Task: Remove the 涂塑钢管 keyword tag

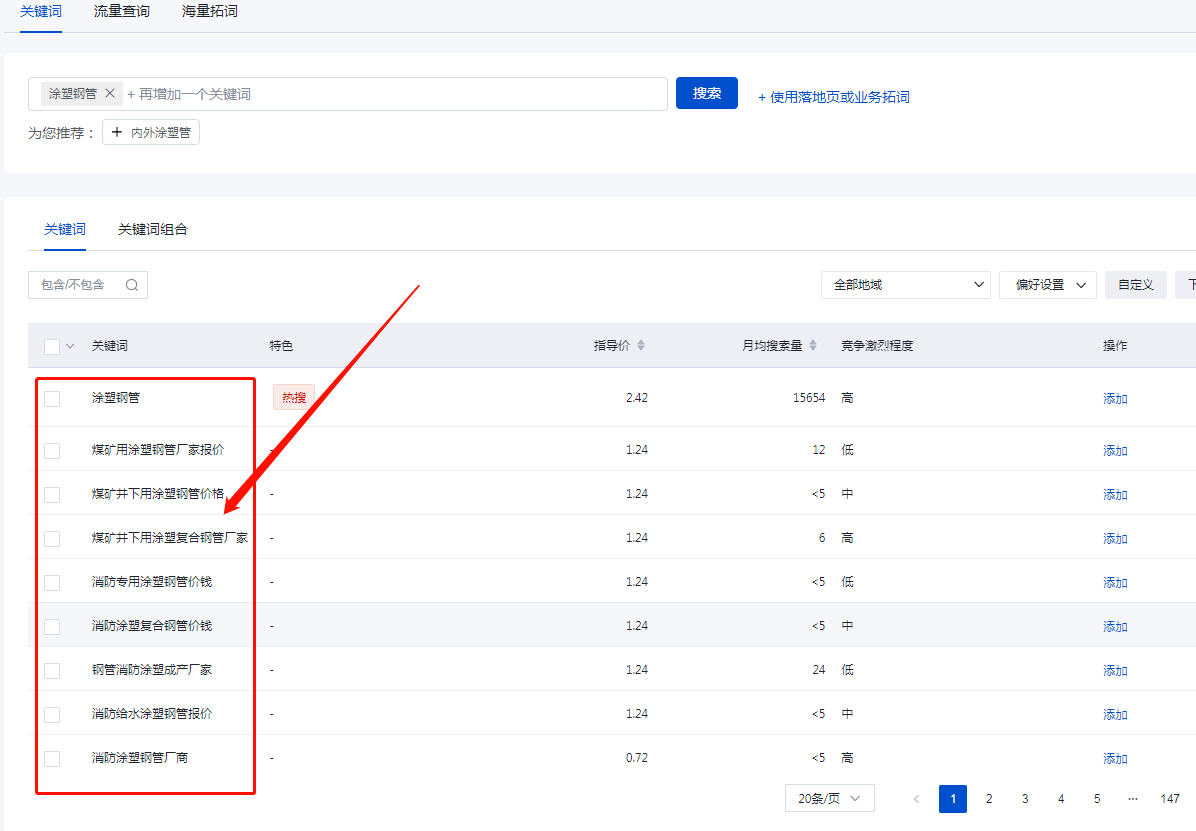Action: (110, 93)
